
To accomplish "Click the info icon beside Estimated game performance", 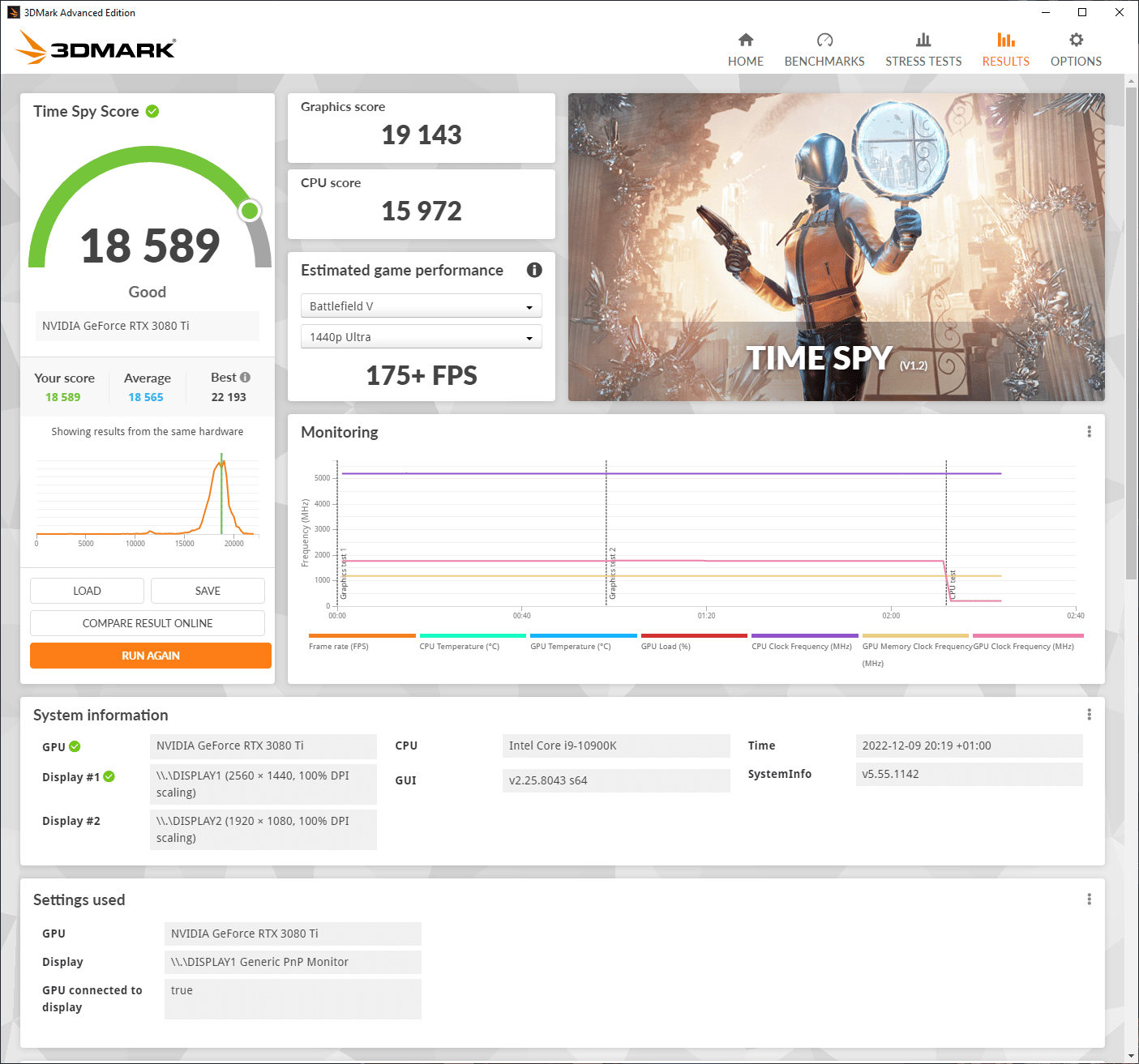I will click(534, 270).
